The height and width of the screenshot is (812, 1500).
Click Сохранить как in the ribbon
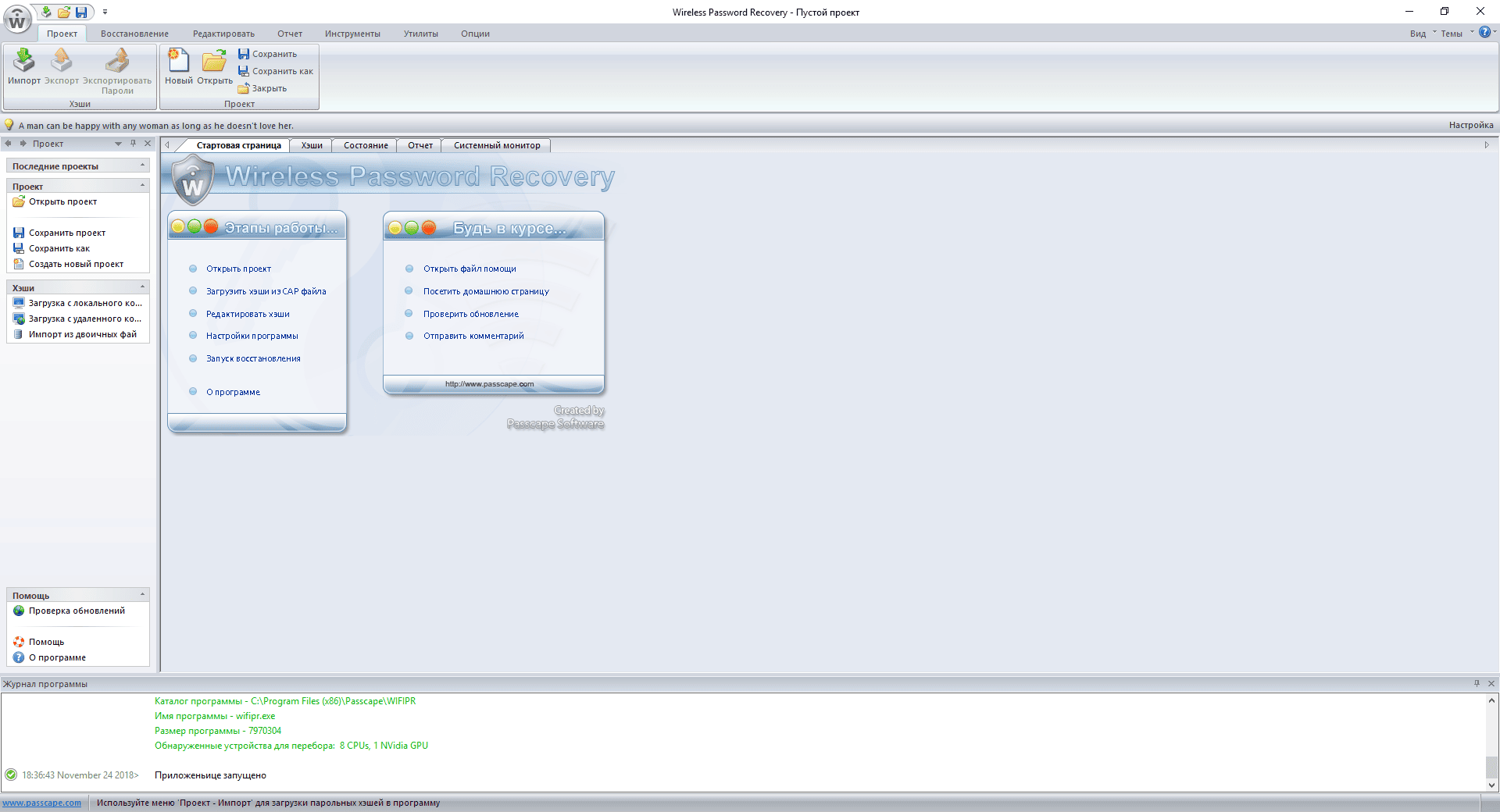[x=276, y=71]
